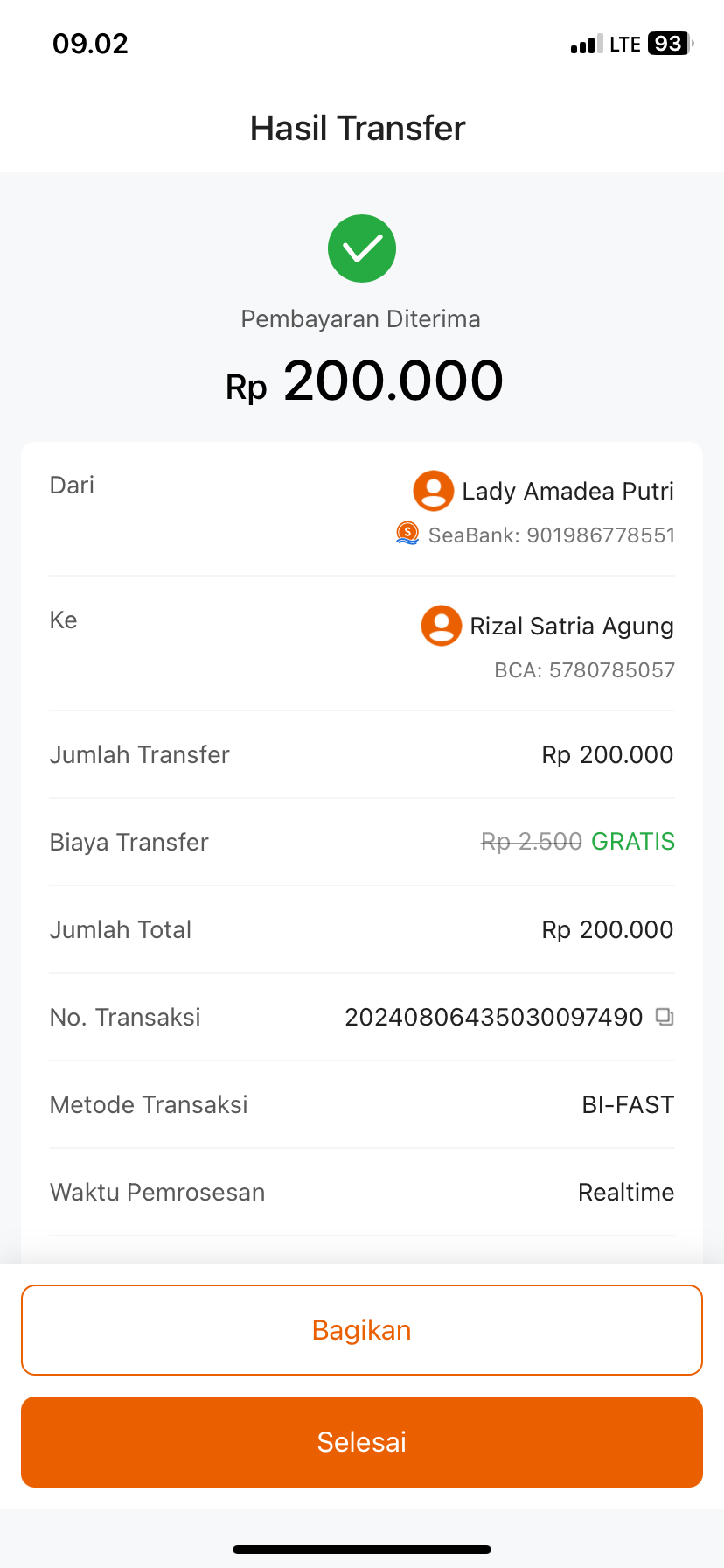The height and width of the screenshot is (1568, 724).
Task: Tap the iOS home indicator bar
Action: (362, 1550)
